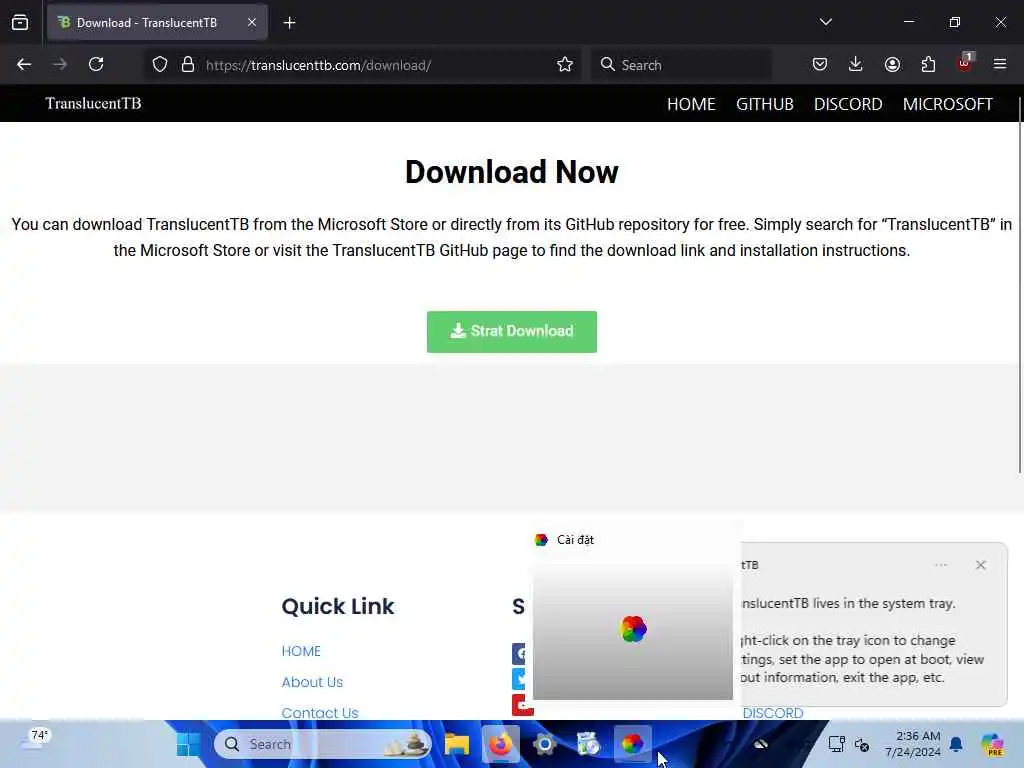
Task: Click colorful app icon on taskbar
Action: coord(632,744)
